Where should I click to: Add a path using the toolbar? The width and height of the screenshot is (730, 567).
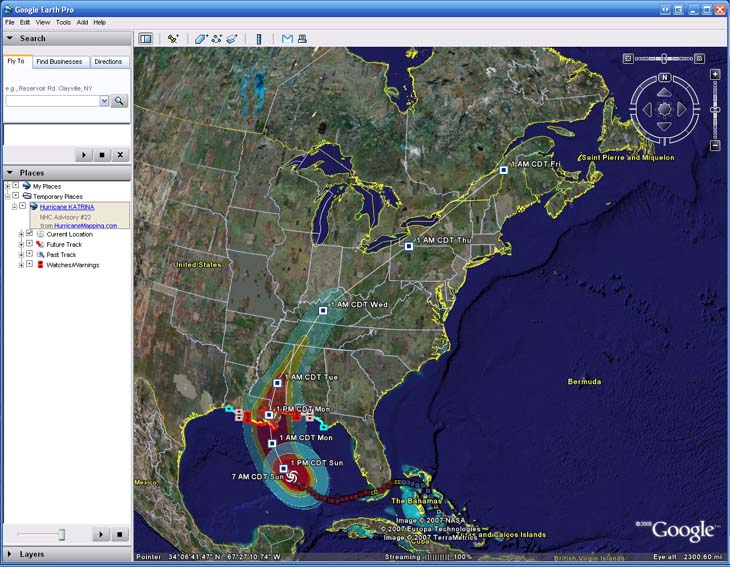216,39
